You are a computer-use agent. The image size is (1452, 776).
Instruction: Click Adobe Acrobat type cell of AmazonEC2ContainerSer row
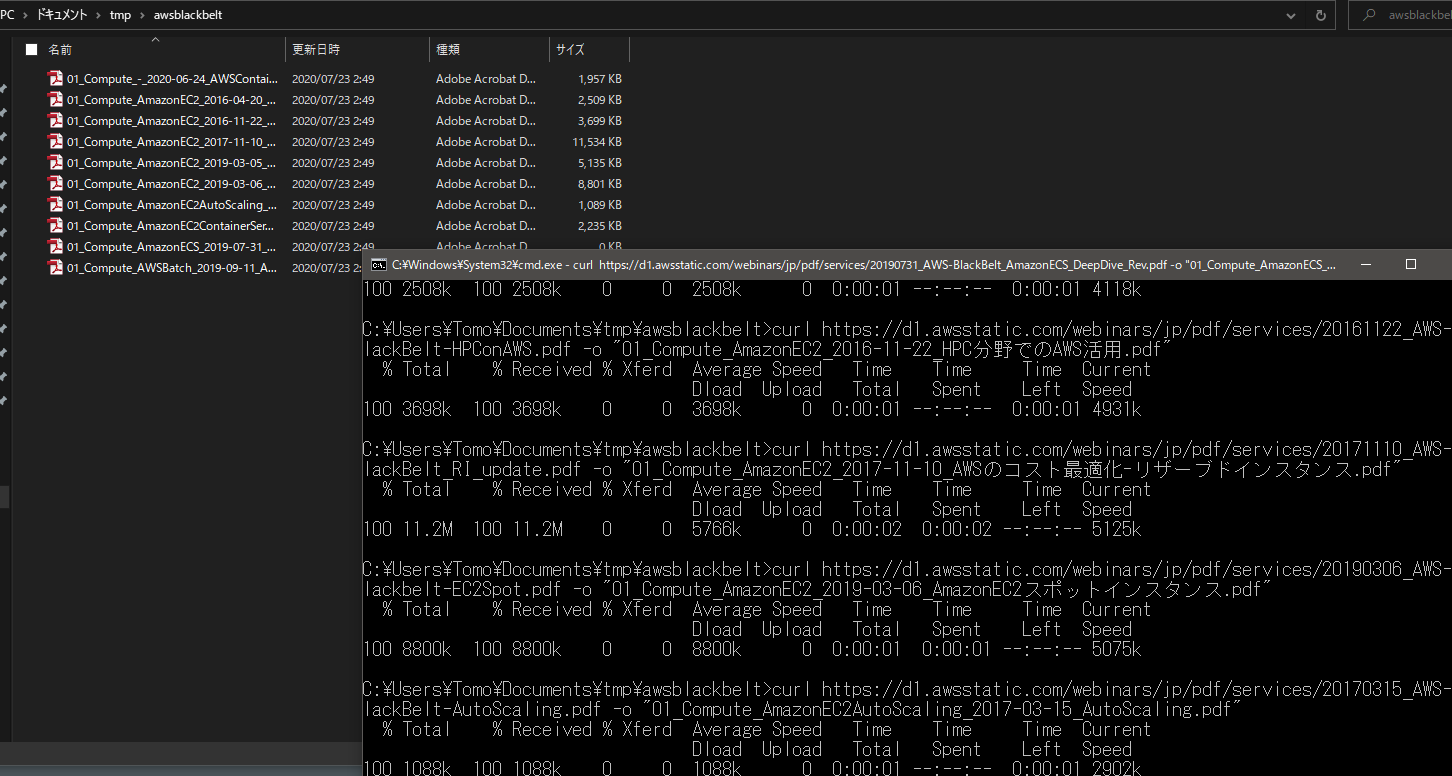(x=486, y=225)
